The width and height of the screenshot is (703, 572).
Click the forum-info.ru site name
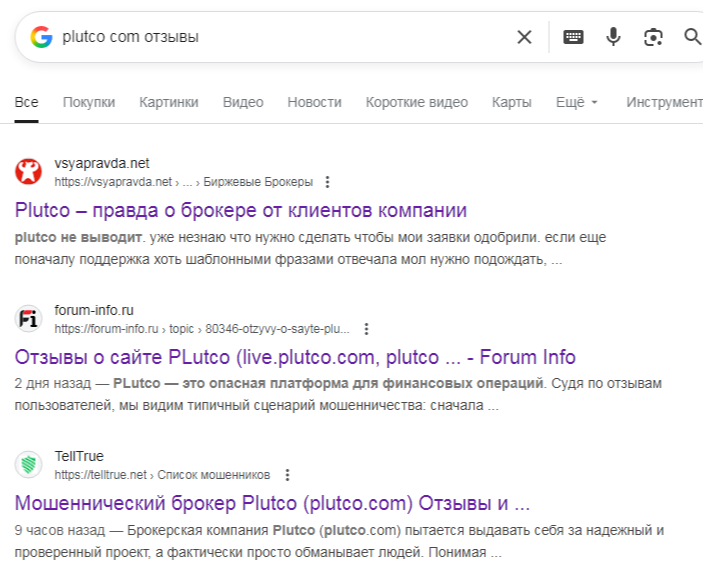click(94, 310)
